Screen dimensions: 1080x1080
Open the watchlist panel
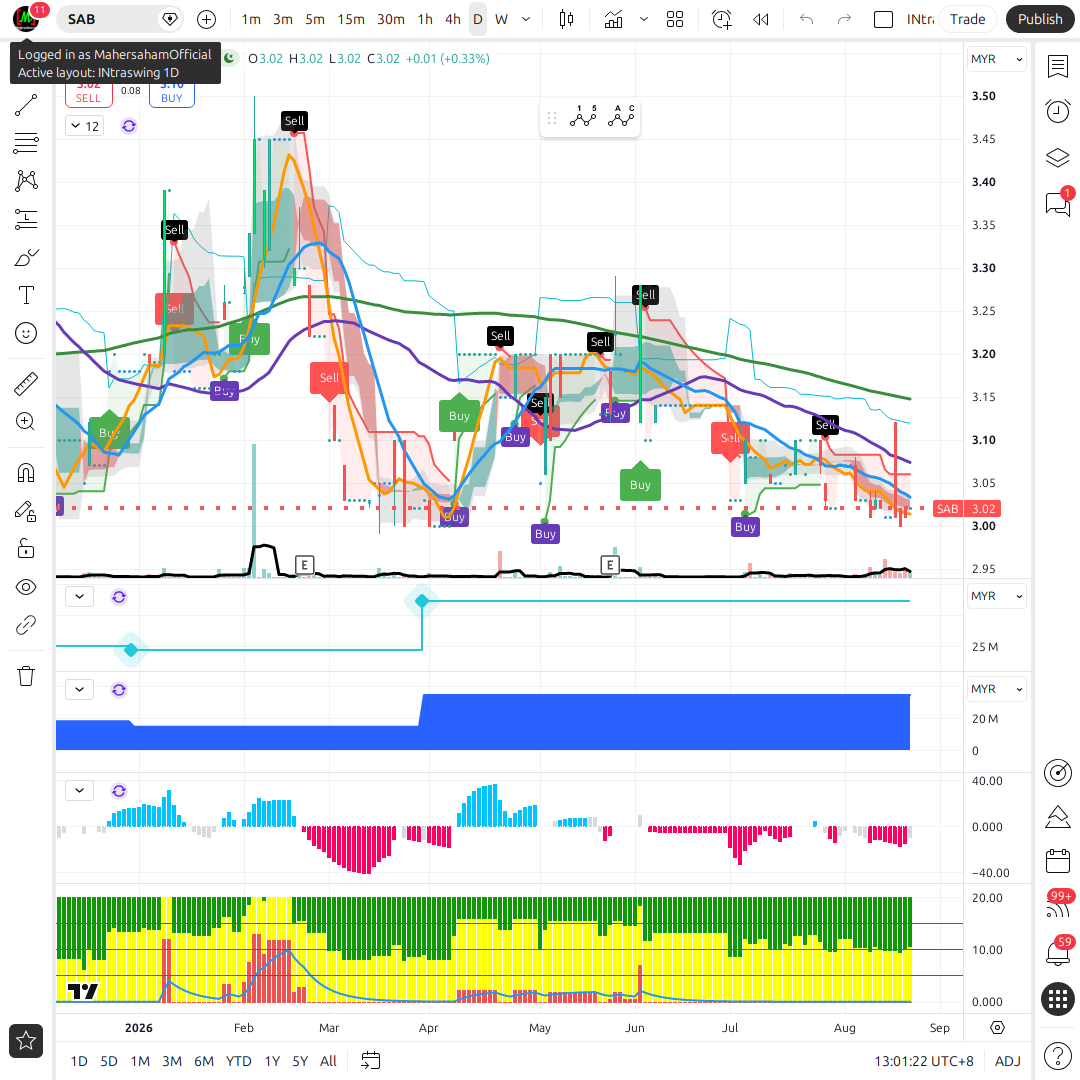1057,67
